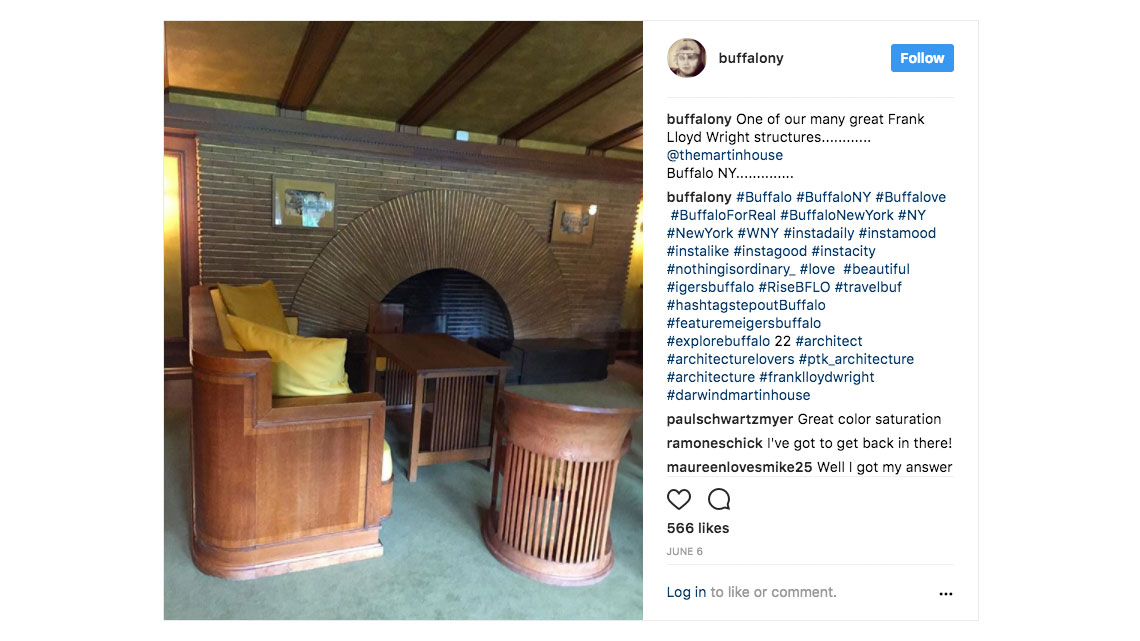1140x641 pixels.
Task: Open the #BuffaloNY hashtag
Action: pyautogui.click(x=833, y=197)
